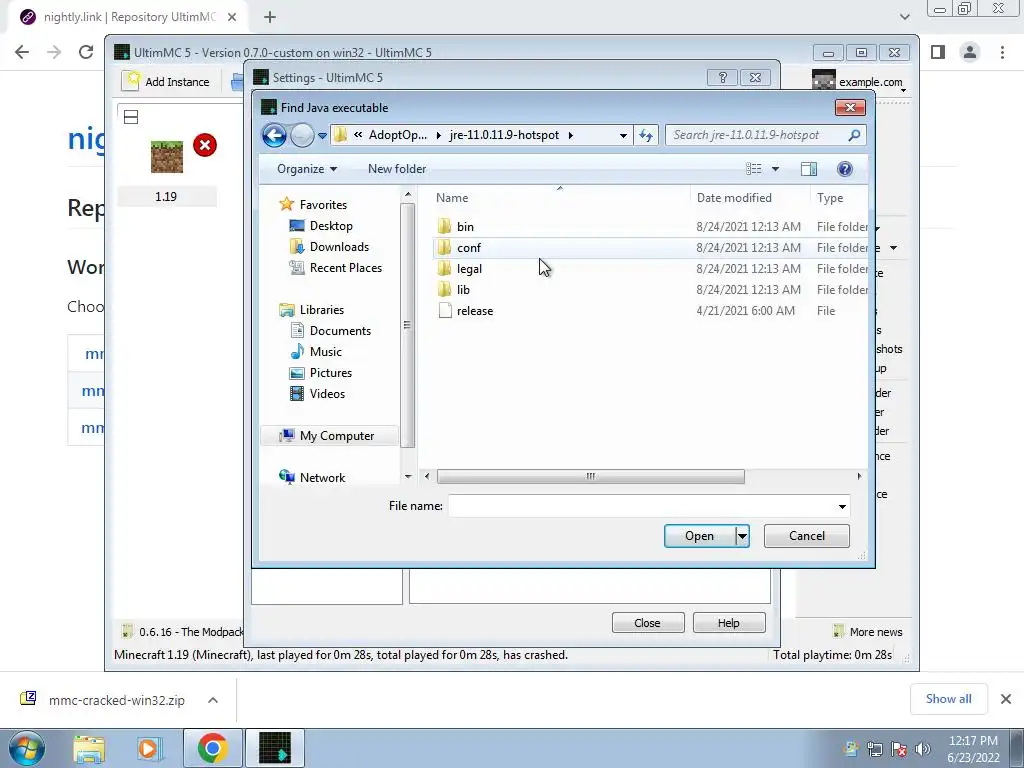Screen dimensions: 1024x768
Task: Cancel the Find Java executable dialog
Action: coord(807,536)
